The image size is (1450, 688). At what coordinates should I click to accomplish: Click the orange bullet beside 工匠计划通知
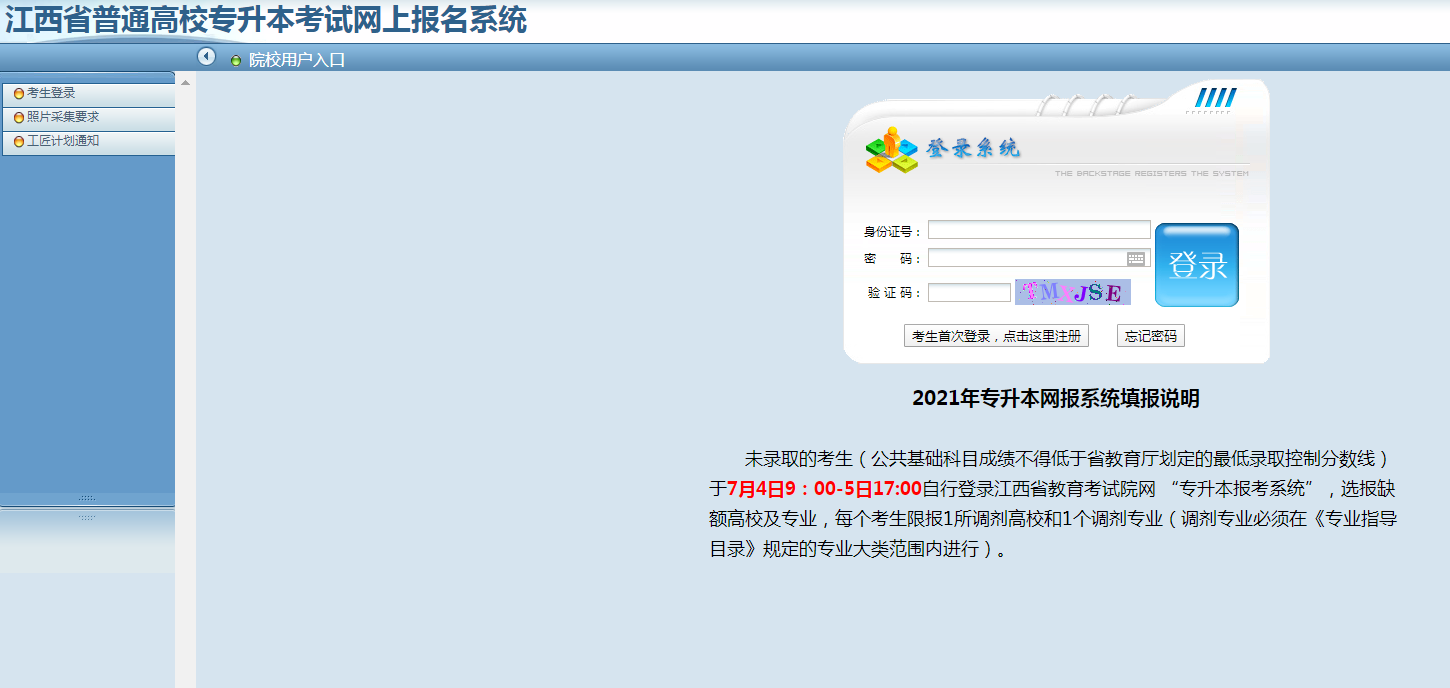pos(19,142)
